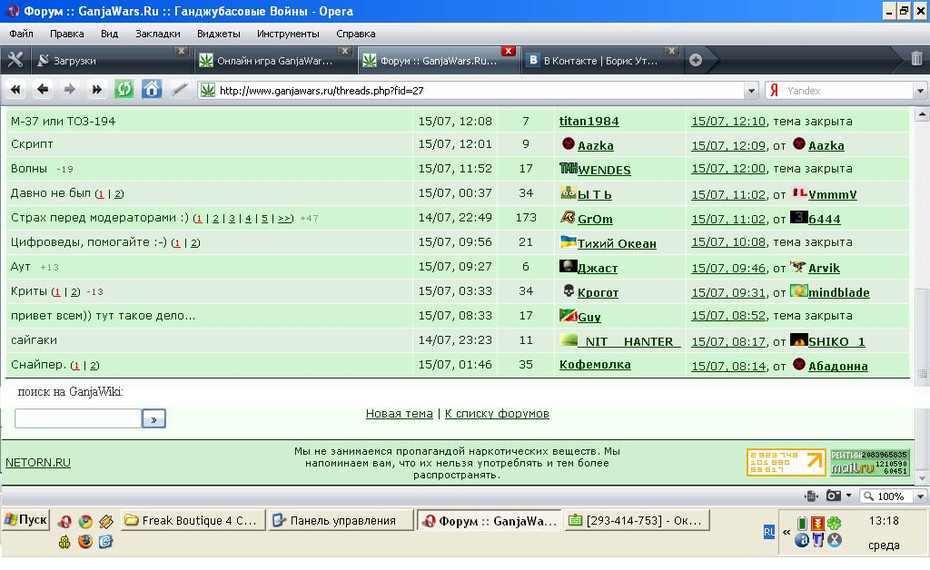Close the Форум :: GanjaWars.Ru tab

click(x=508, y=51)
